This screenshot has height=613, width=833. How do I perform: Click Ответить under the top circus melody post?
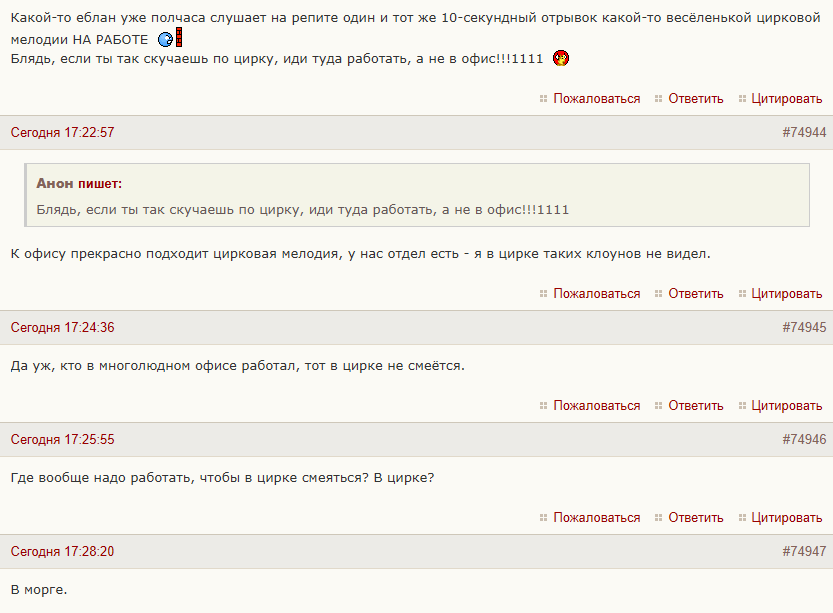[695, 99]
